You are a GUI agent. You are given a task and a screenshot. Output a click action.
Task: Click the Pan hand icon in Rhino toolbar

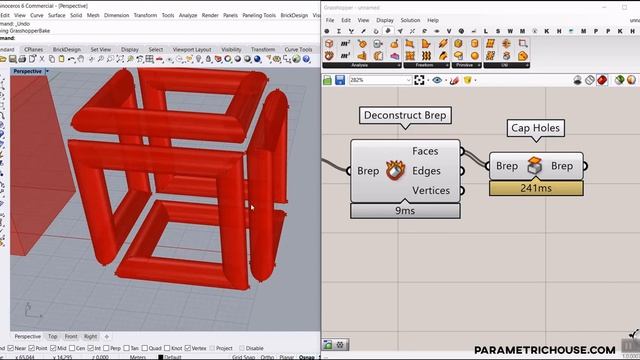[x=81, y=59]
